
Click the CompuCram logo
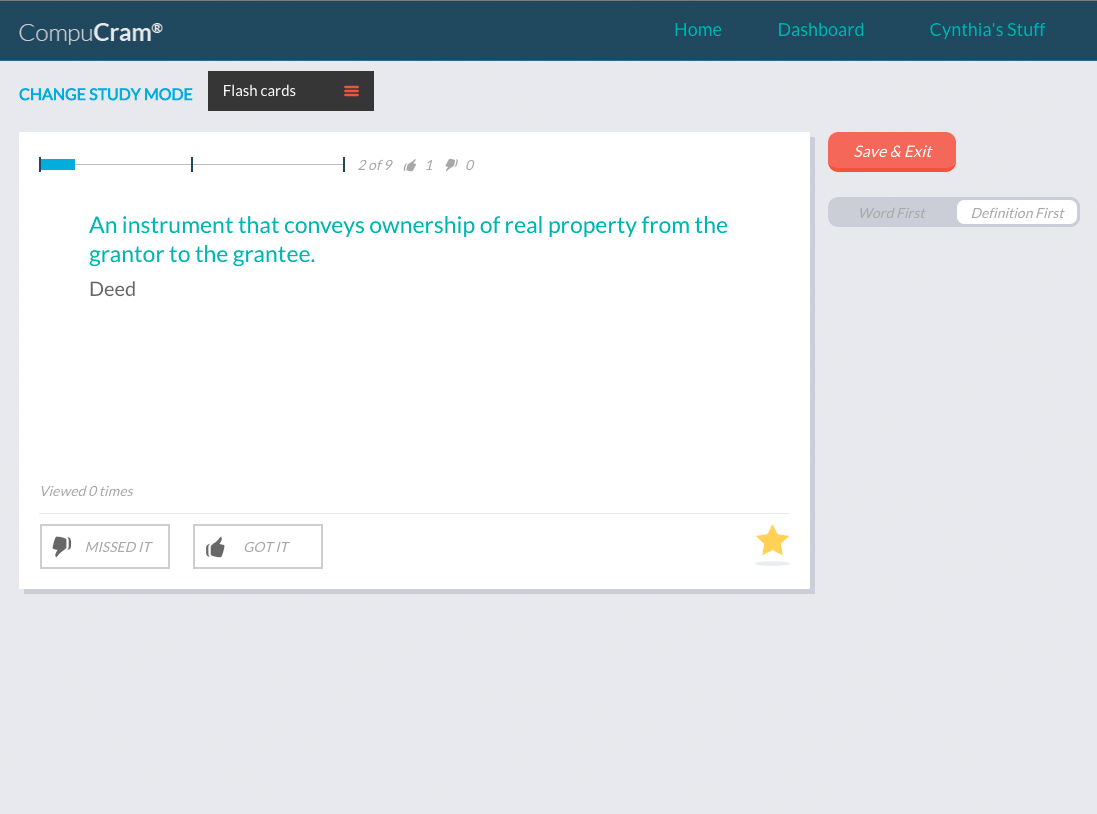pyautogui.click(x=91, y=32)
